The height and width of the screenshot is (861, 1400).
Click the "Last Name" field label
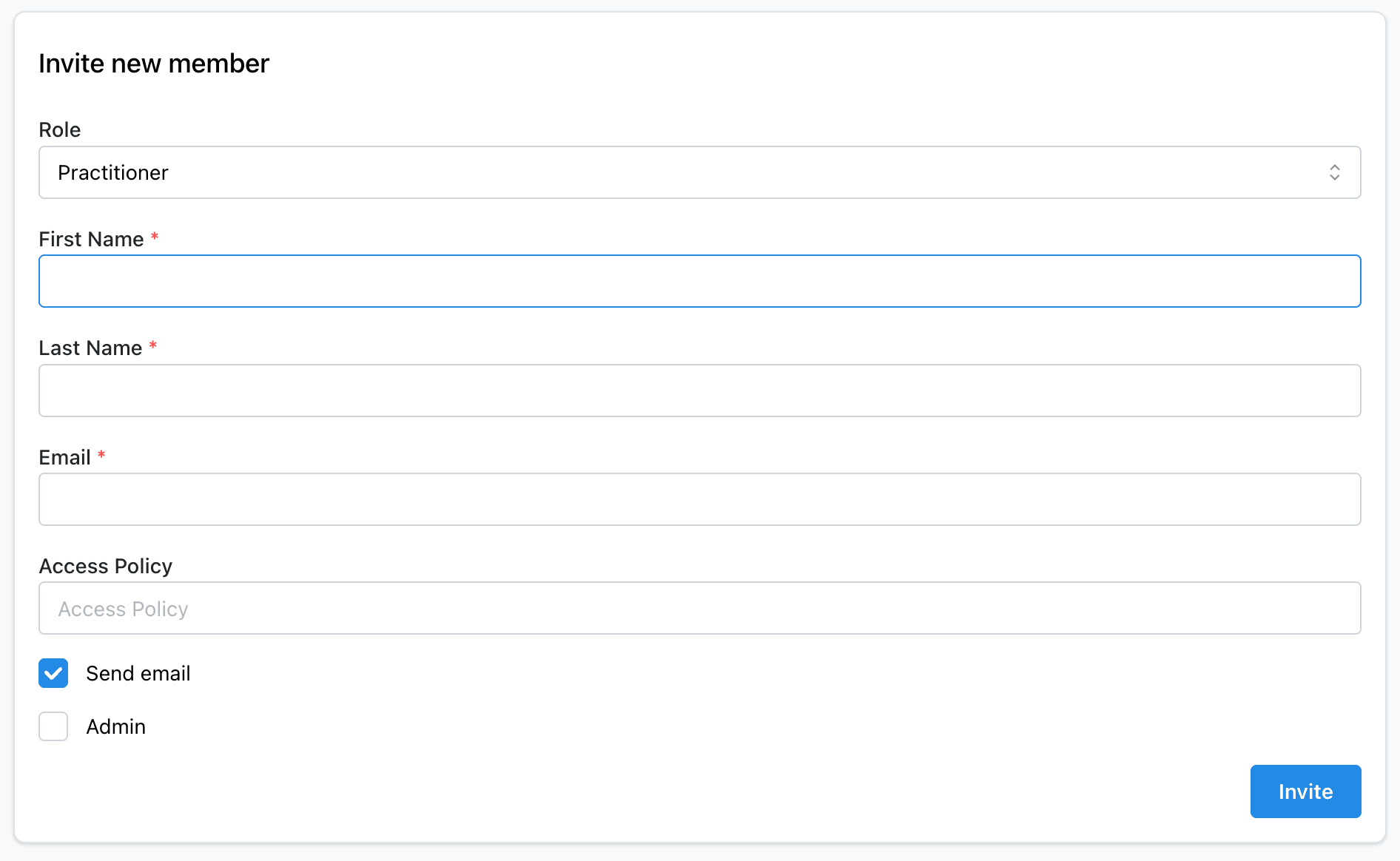click(x=90, y=348)
